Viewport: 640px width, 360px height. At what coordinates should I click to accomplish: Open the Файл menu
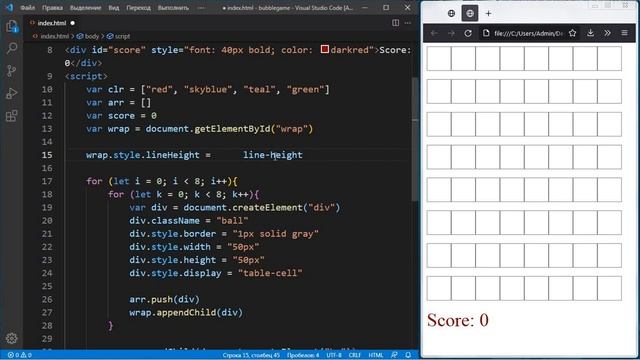[28, 7]
